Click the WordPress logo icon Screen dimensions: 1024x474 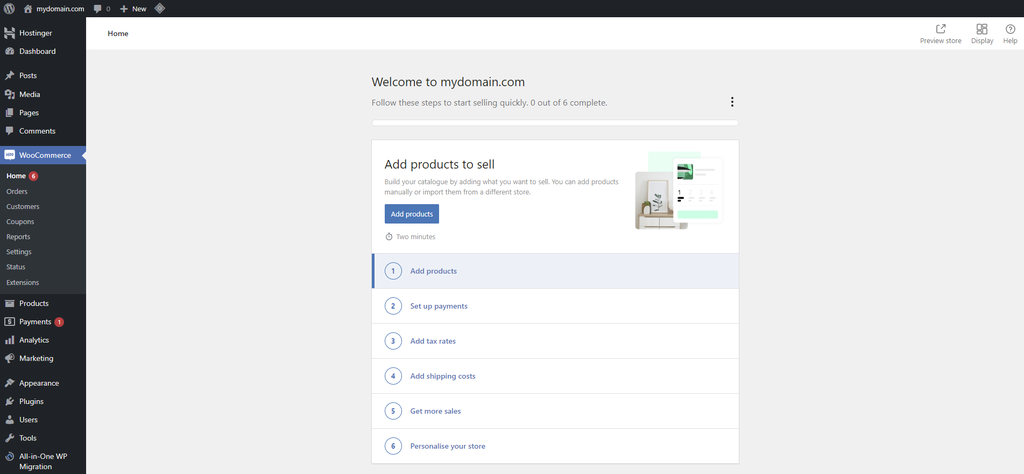coord(9,8)
